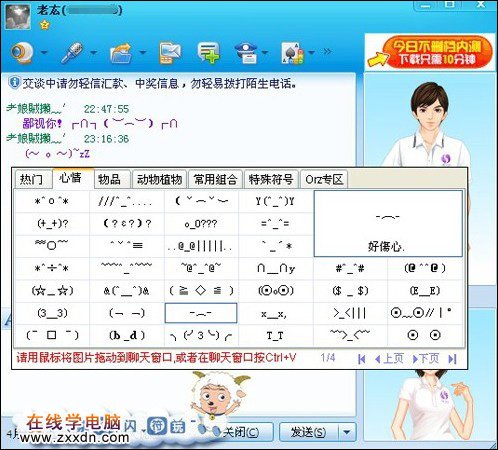The height and width of the screenshot is (450, 498).
Task: Expand more toolbar items chevron
Action: 327,52
